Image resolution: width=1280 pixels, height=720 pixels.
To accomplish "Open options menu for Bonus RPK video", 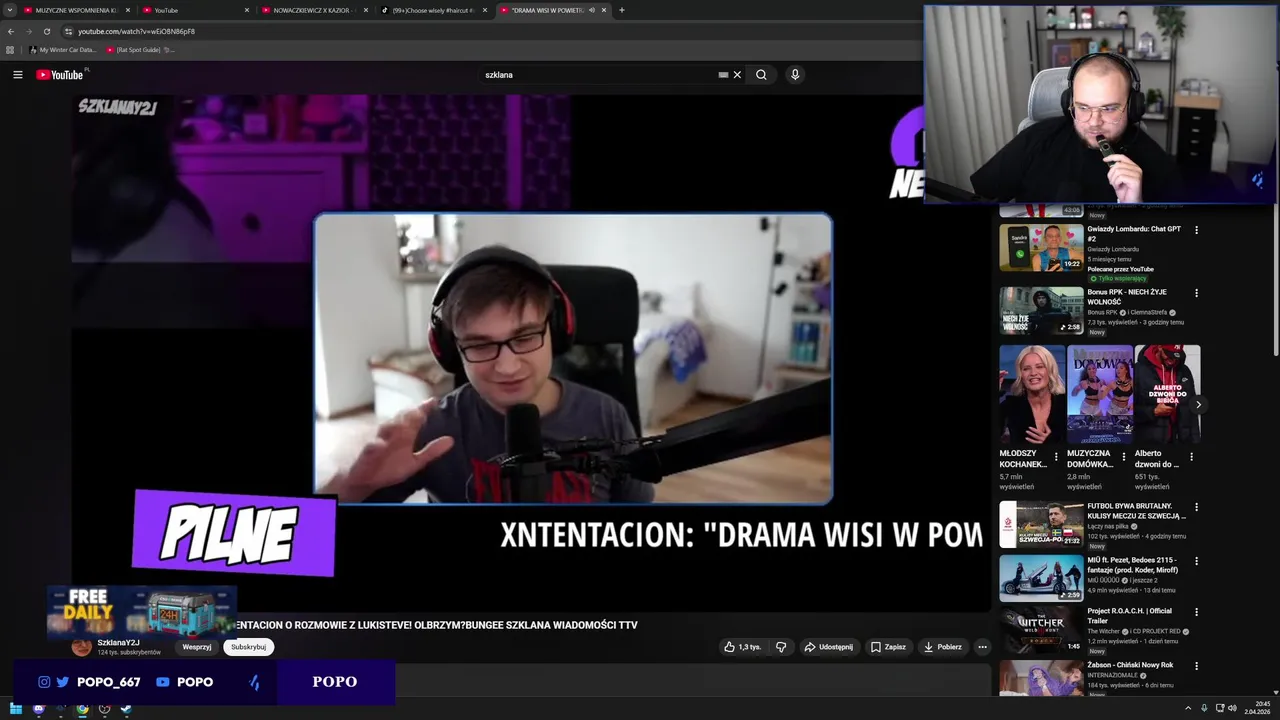I will click(1196, 293).
